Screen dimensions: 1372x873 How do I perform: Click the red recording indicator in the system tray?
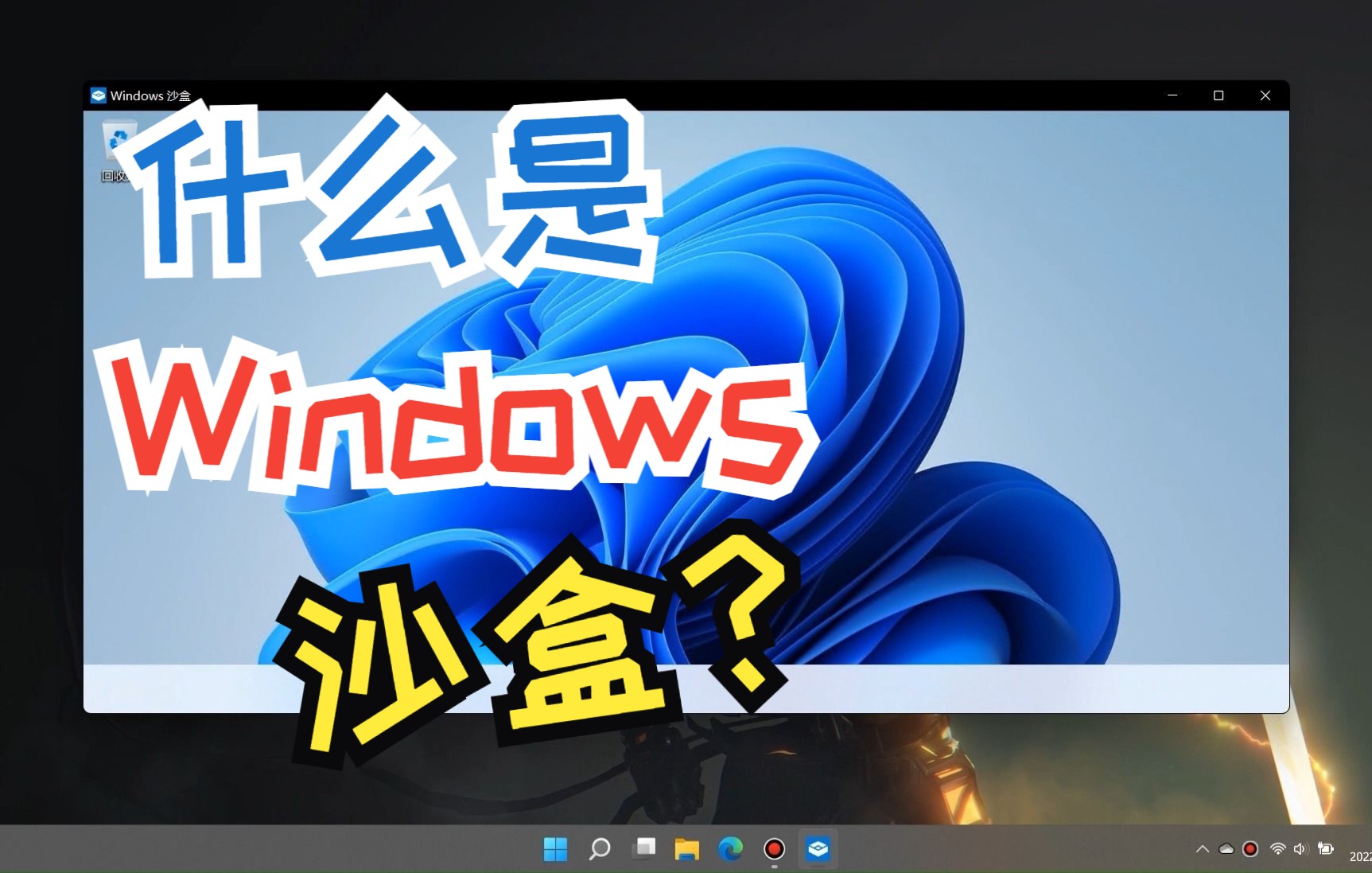pos(1250,848)
